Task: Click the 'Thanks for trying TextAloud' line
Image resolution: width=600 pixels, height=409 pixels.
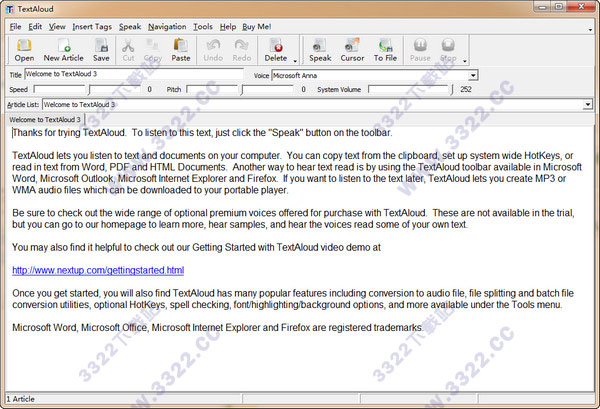Action: 202,133
